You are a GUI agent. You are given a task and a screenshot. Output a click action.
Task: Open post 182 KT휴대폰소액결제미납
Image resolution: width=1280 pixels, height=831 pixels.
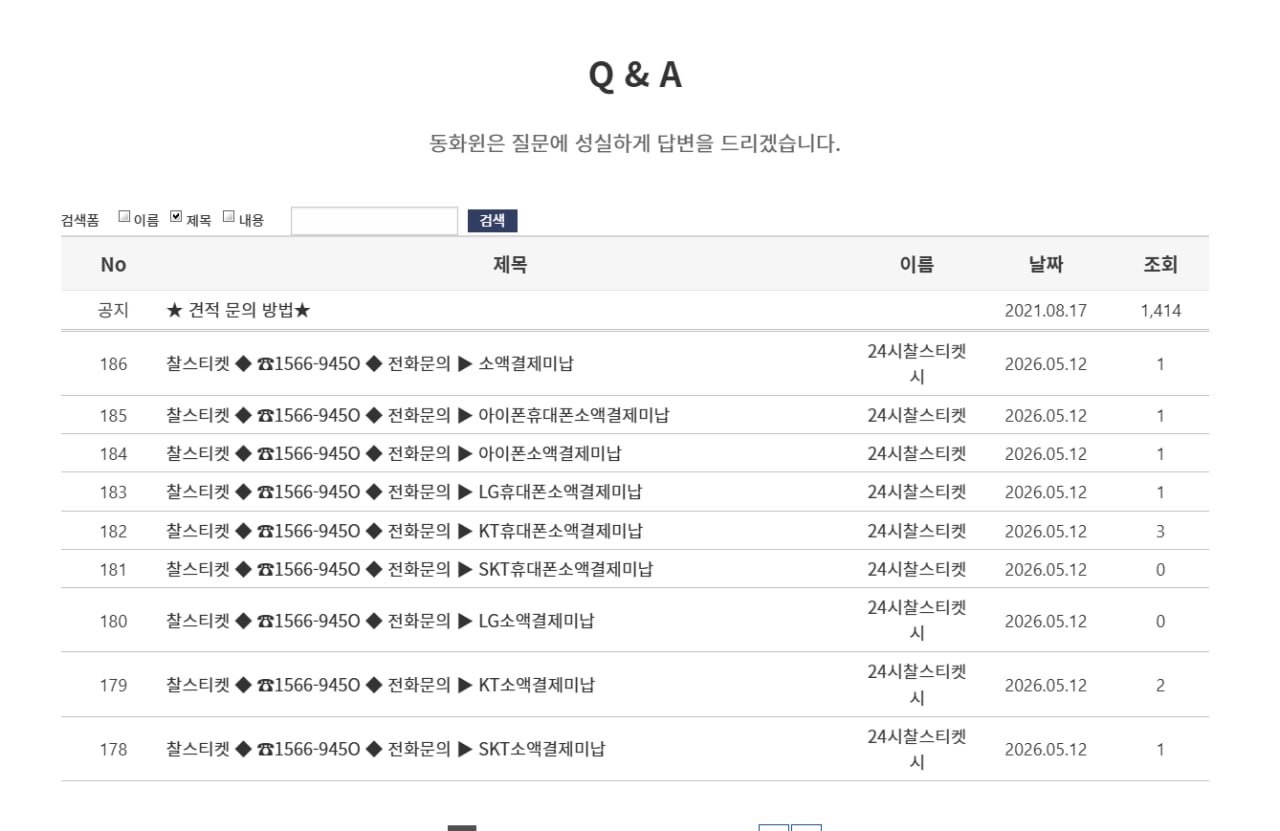click(x=404, y=531)
